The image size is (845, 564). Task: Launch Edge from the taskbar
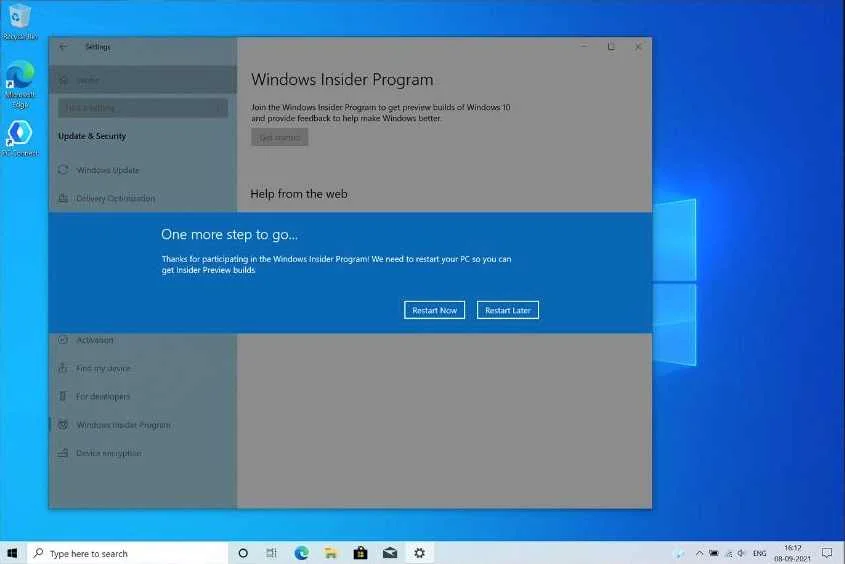tap(301, 553)
